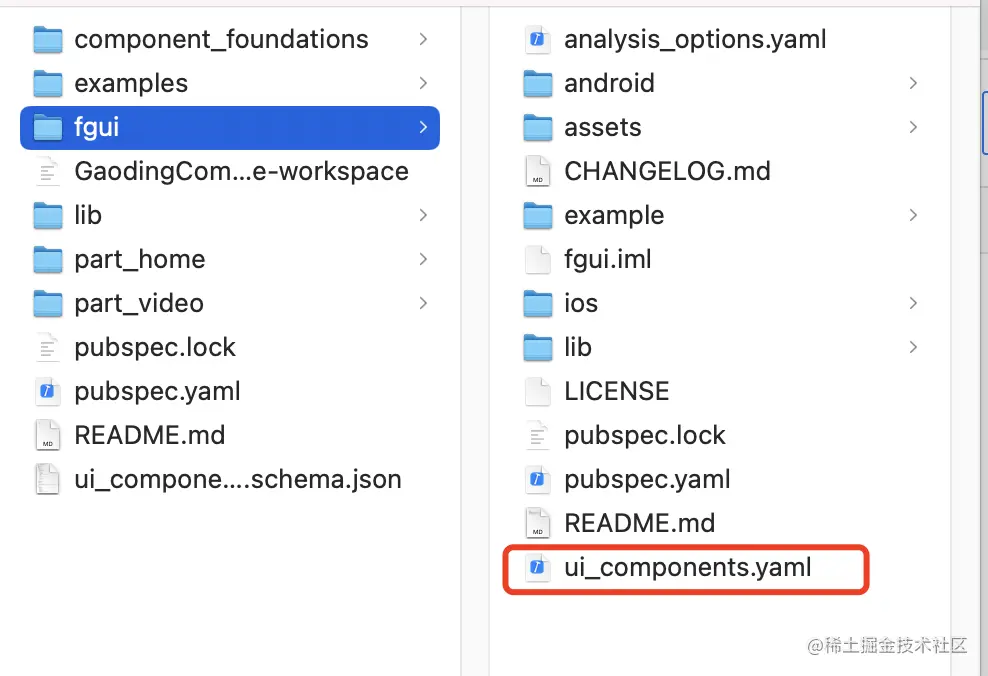Image resolution: width=988 pixels, height=676 pixels.
Task: Select the part_home folder
Action: [139, 260]
